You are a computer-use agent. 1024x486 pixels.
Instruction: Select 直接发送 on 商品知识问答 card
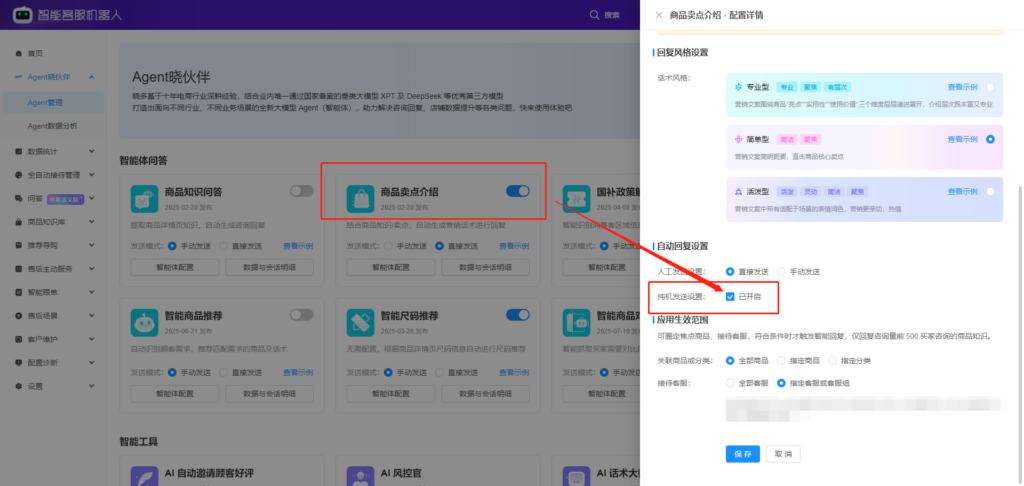coord(223,246)
